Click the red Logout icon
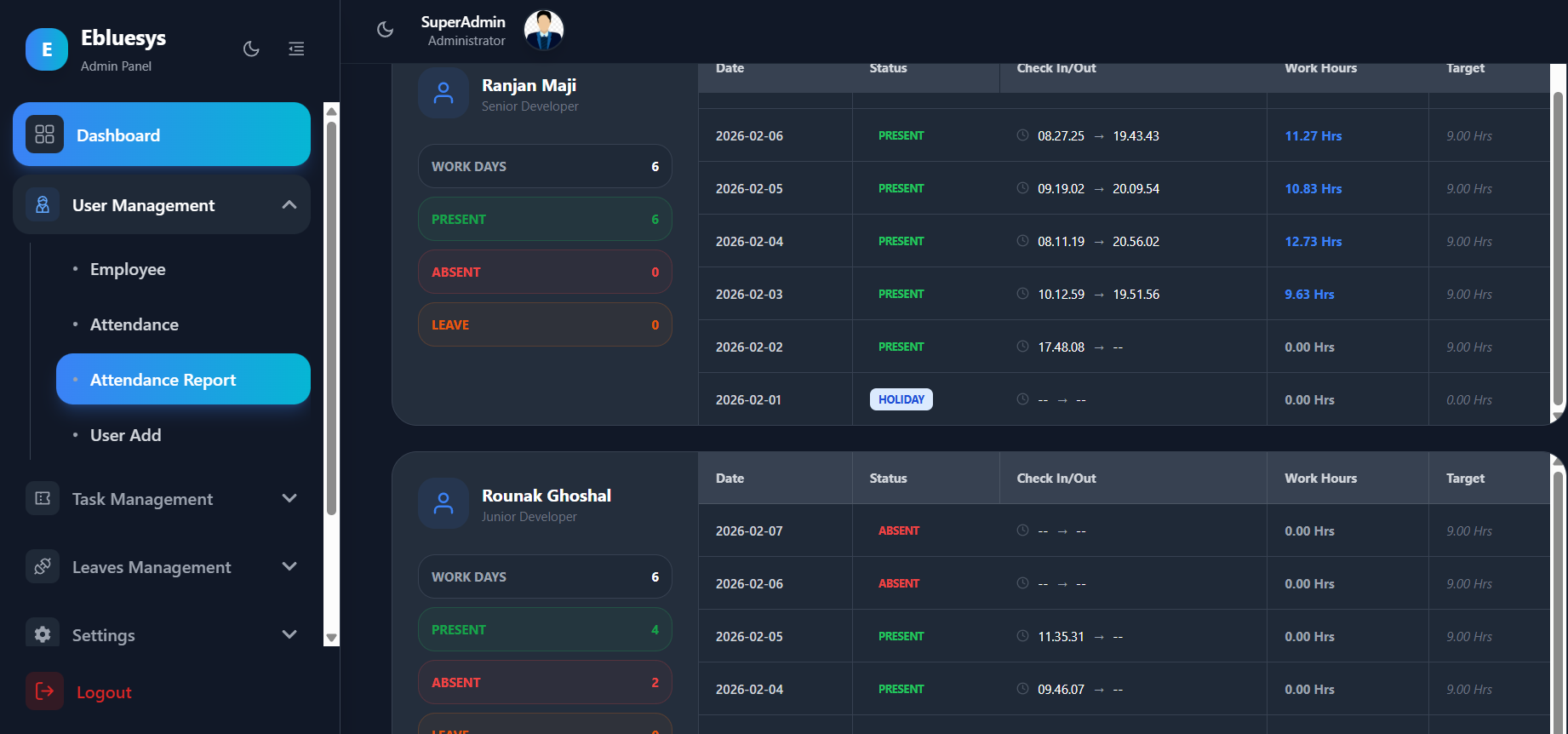 tap(44, 691)
